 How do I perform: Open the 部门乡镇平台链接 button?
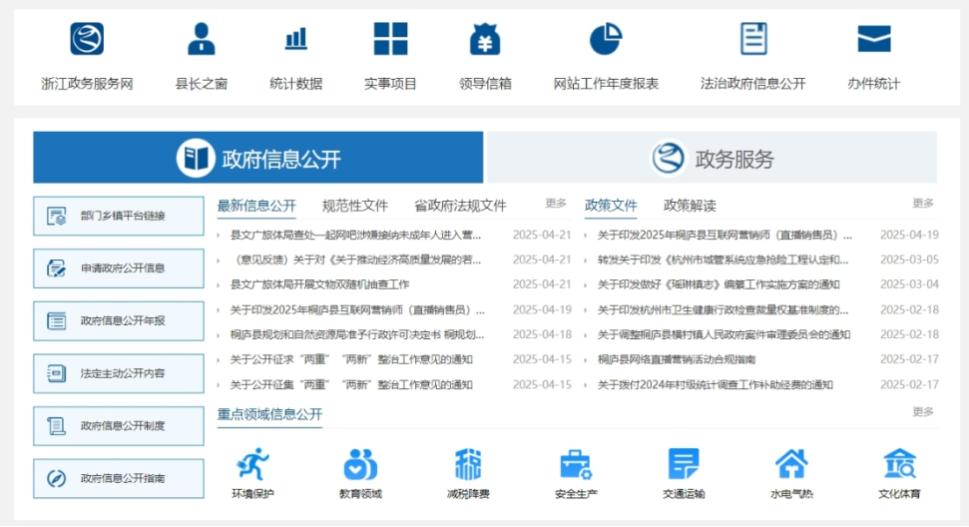[119, 216]
